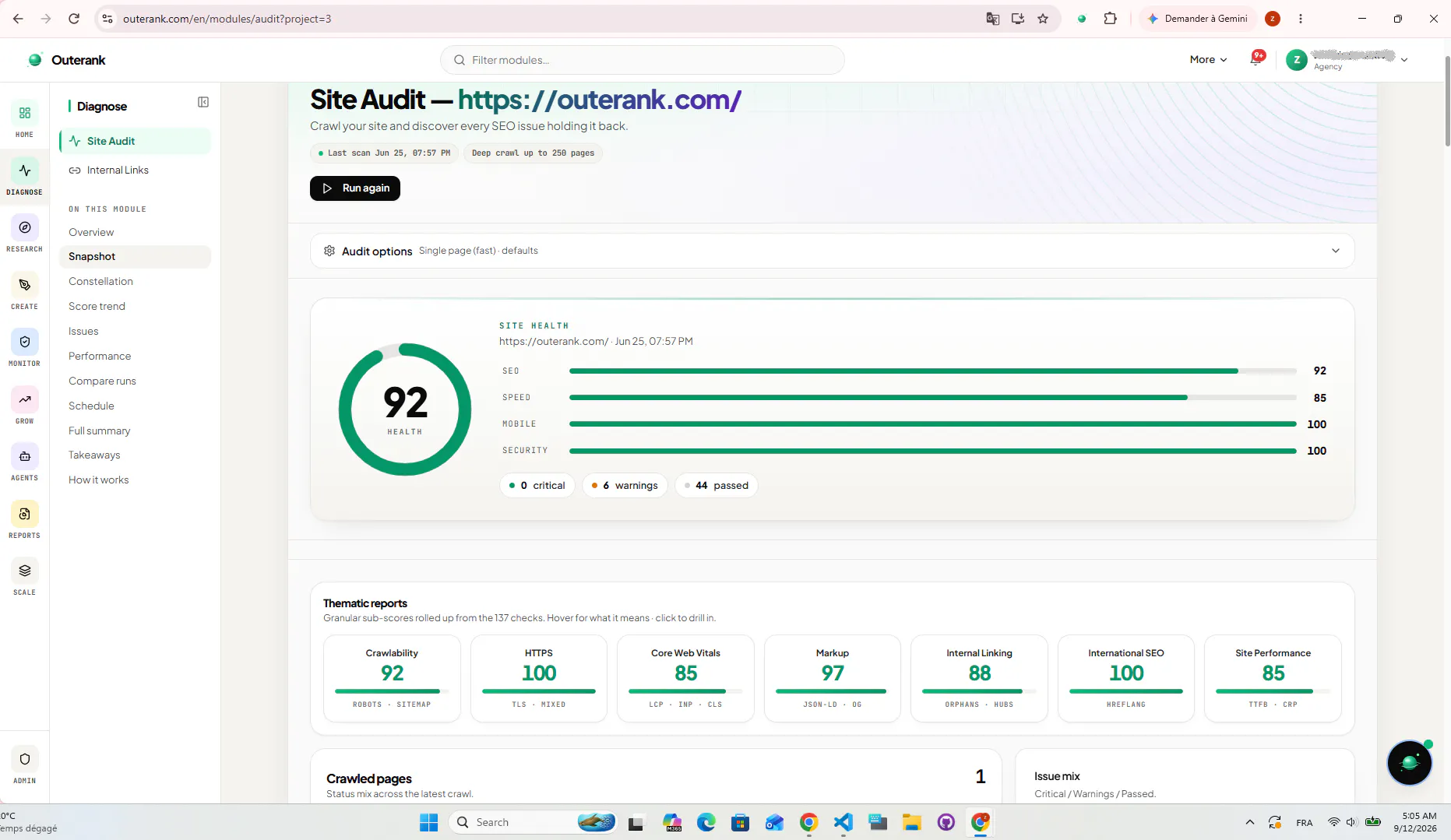
Task: Open the floating planet assistant button
Action: point(1410,763)
